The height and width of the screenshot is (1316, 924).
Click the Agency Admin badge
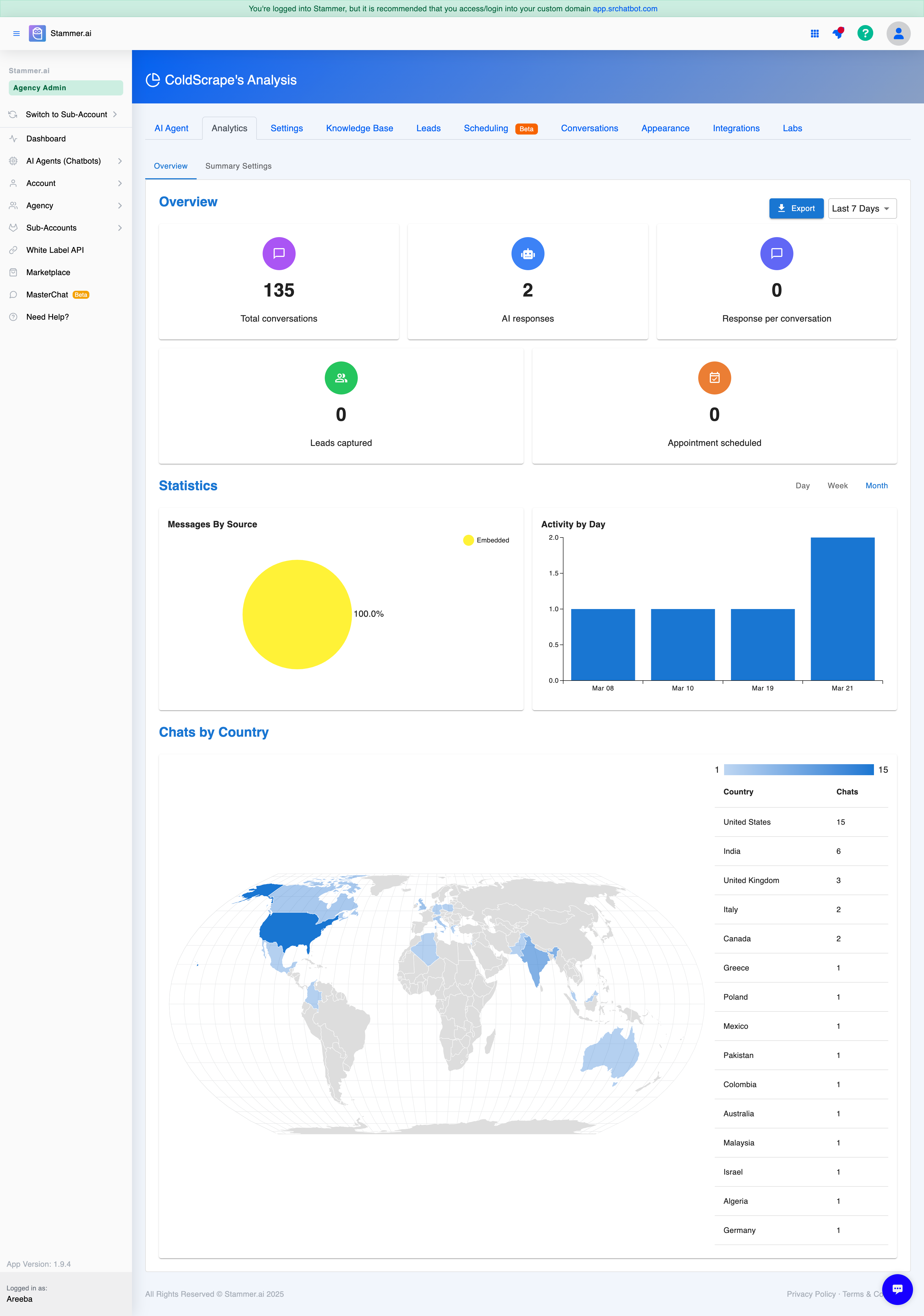(x=66, y=88)
